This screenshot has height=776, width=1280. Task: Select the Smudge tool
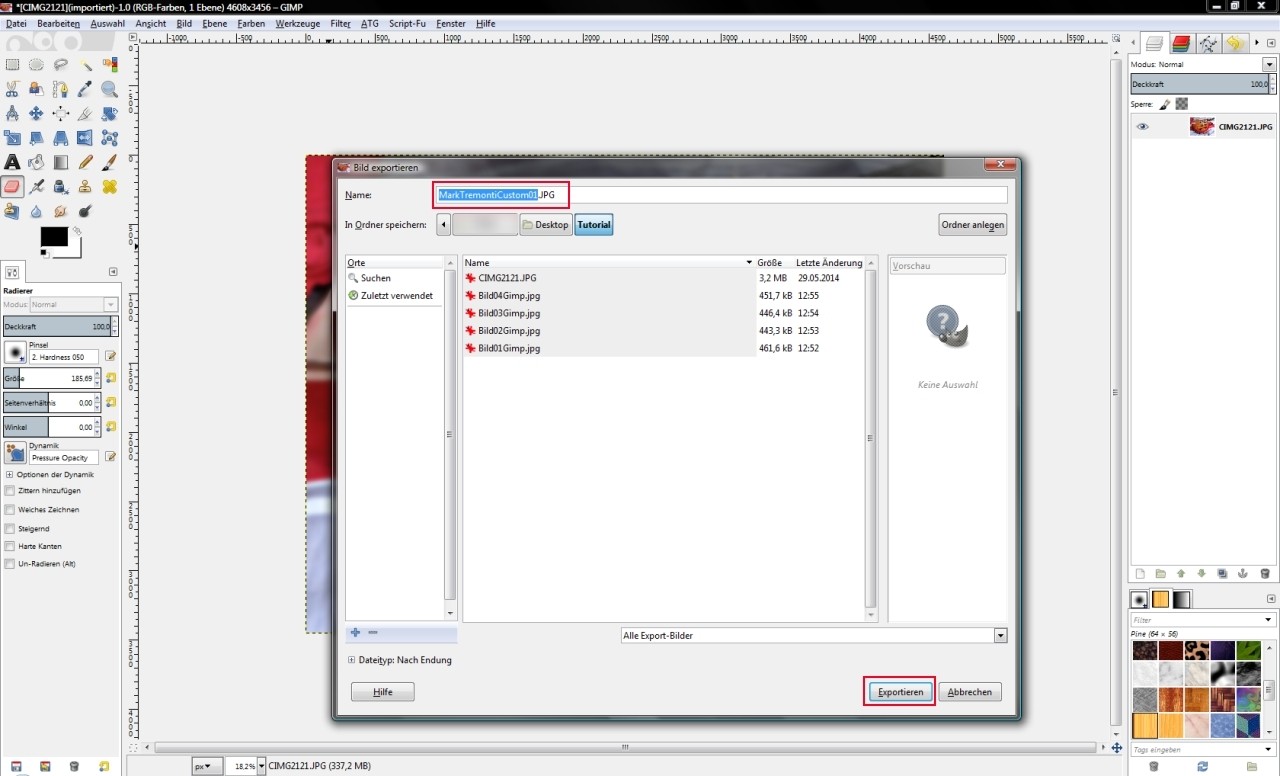coord(61,211)
